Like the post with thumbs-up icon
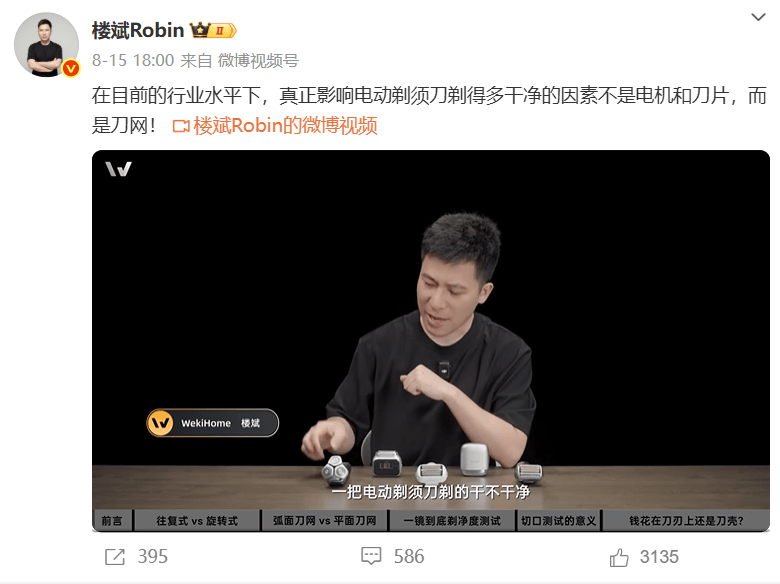Image resolution: width=780 pixels, height=584 pixels. (619, 557)
